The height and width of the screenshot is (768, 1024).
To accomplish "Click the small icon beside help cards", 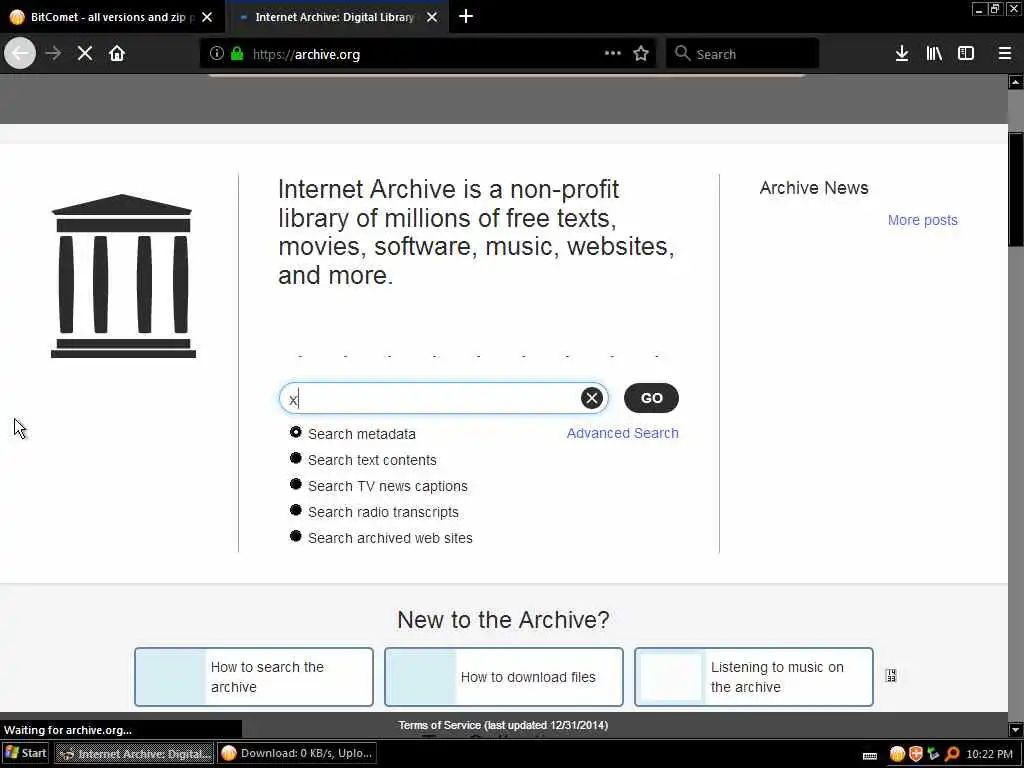I will pos(891,676).
